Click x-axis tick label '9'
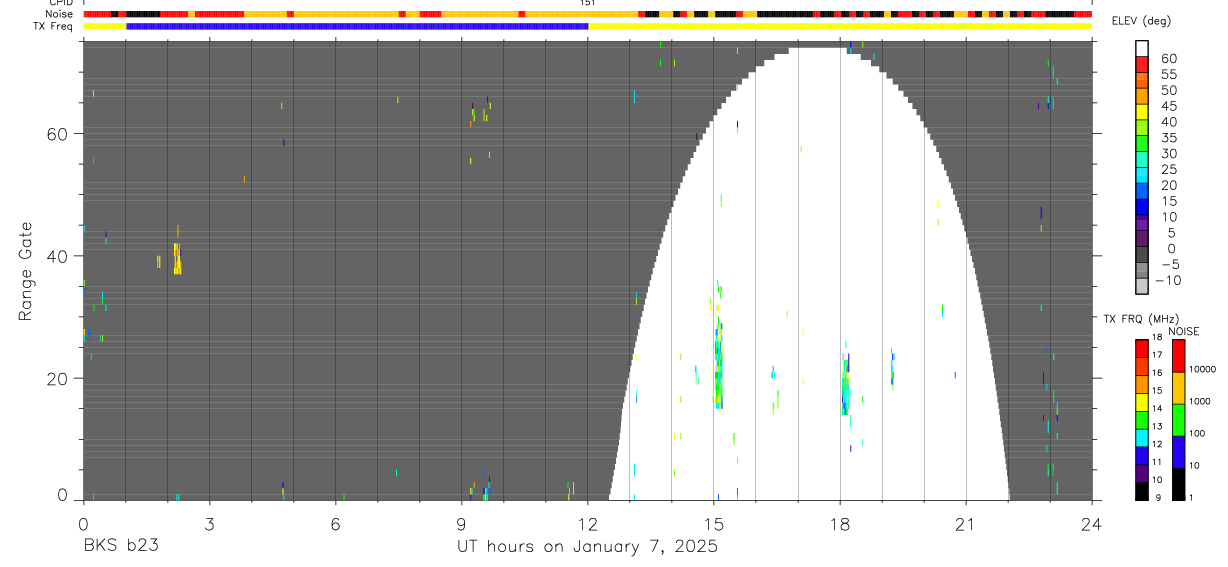The width and height of the screenshot is (1228, 567). 461,523
